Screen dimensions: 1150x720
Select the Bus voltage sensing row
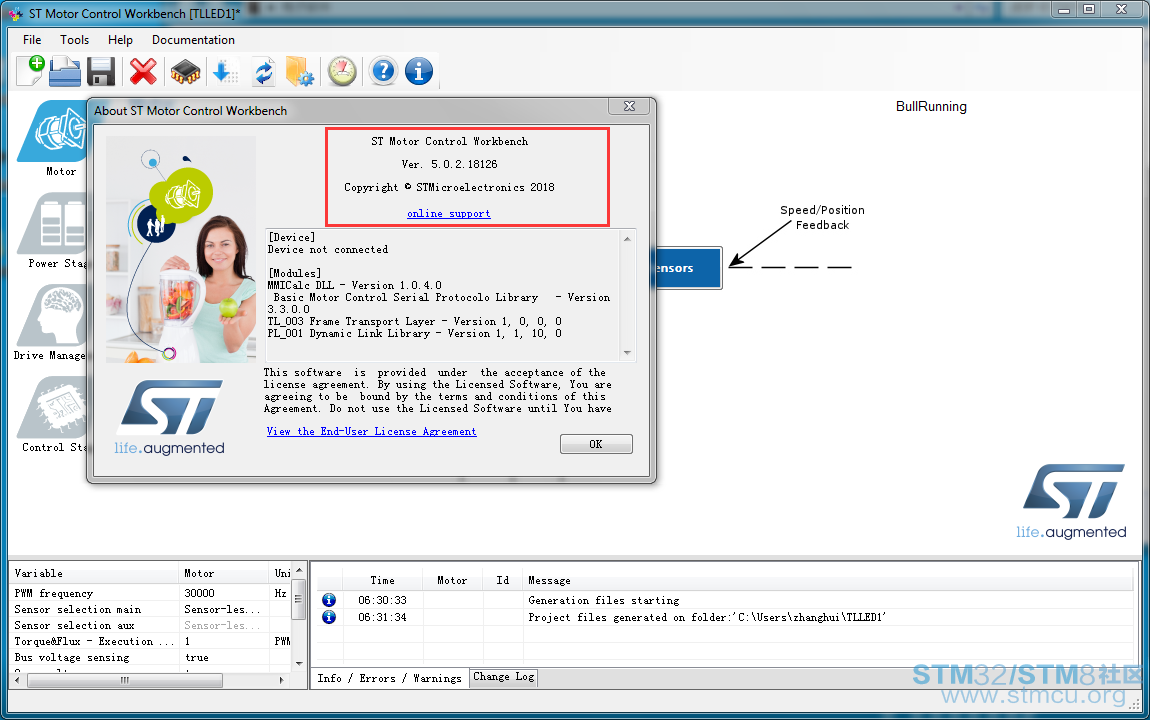(x=151, y=658)
